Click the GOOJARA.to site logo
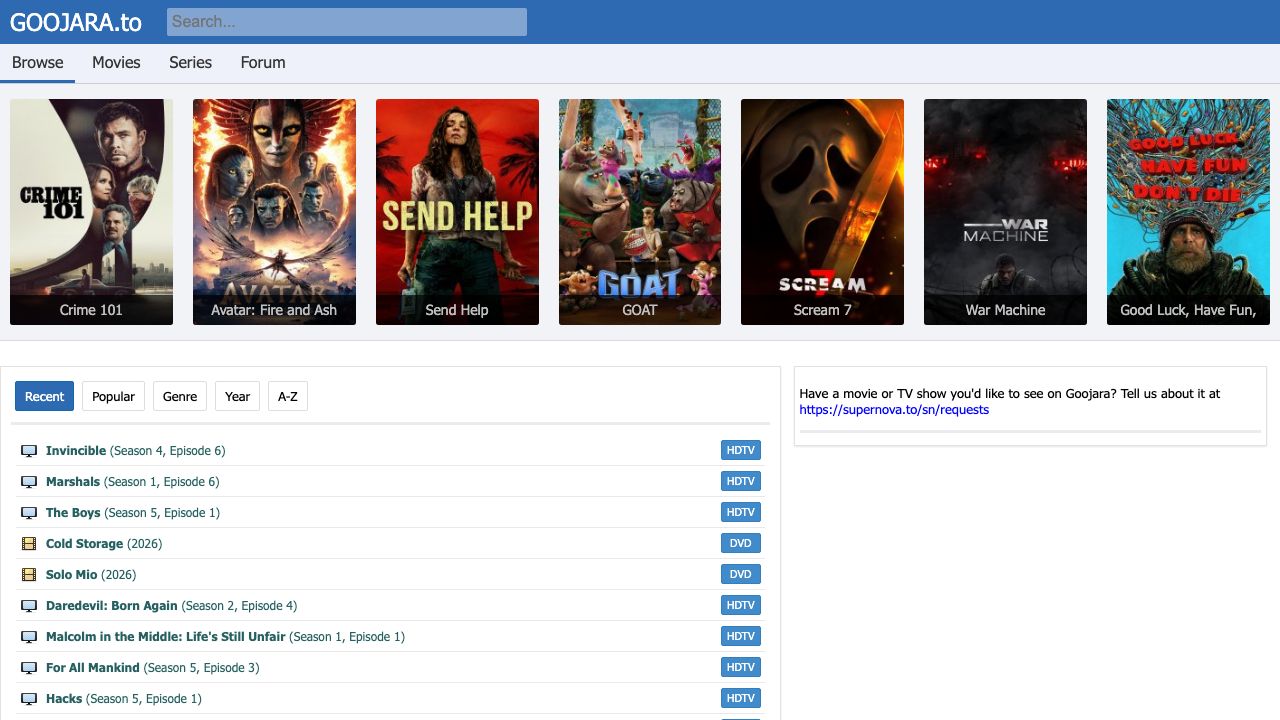The height and width of the screenshot is (720, 1280). coord(76,22)
